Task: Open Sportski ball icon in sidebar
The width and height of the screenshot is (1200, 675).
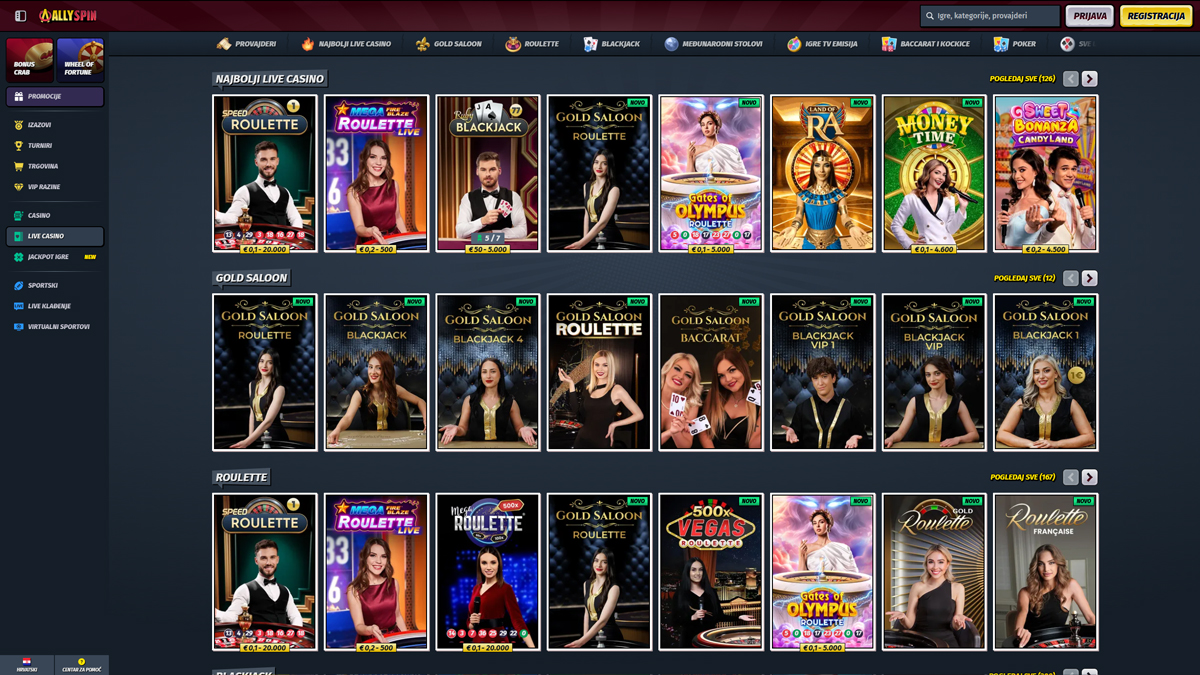Action: tap(18, 285)
